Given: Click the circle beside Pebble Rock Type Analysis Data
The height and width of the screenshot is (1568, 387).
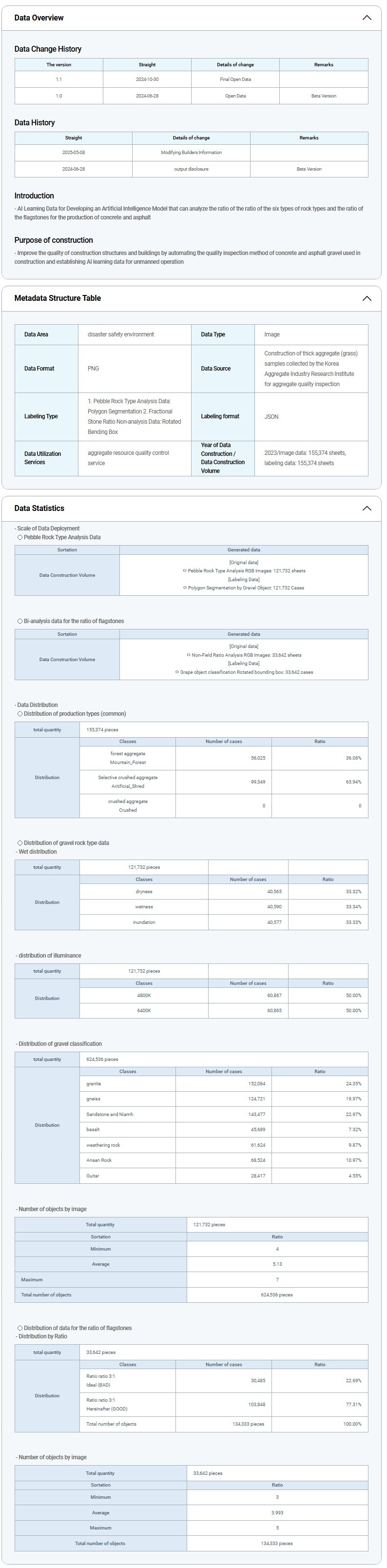Looking at the screenshot, I should point(20,537).
